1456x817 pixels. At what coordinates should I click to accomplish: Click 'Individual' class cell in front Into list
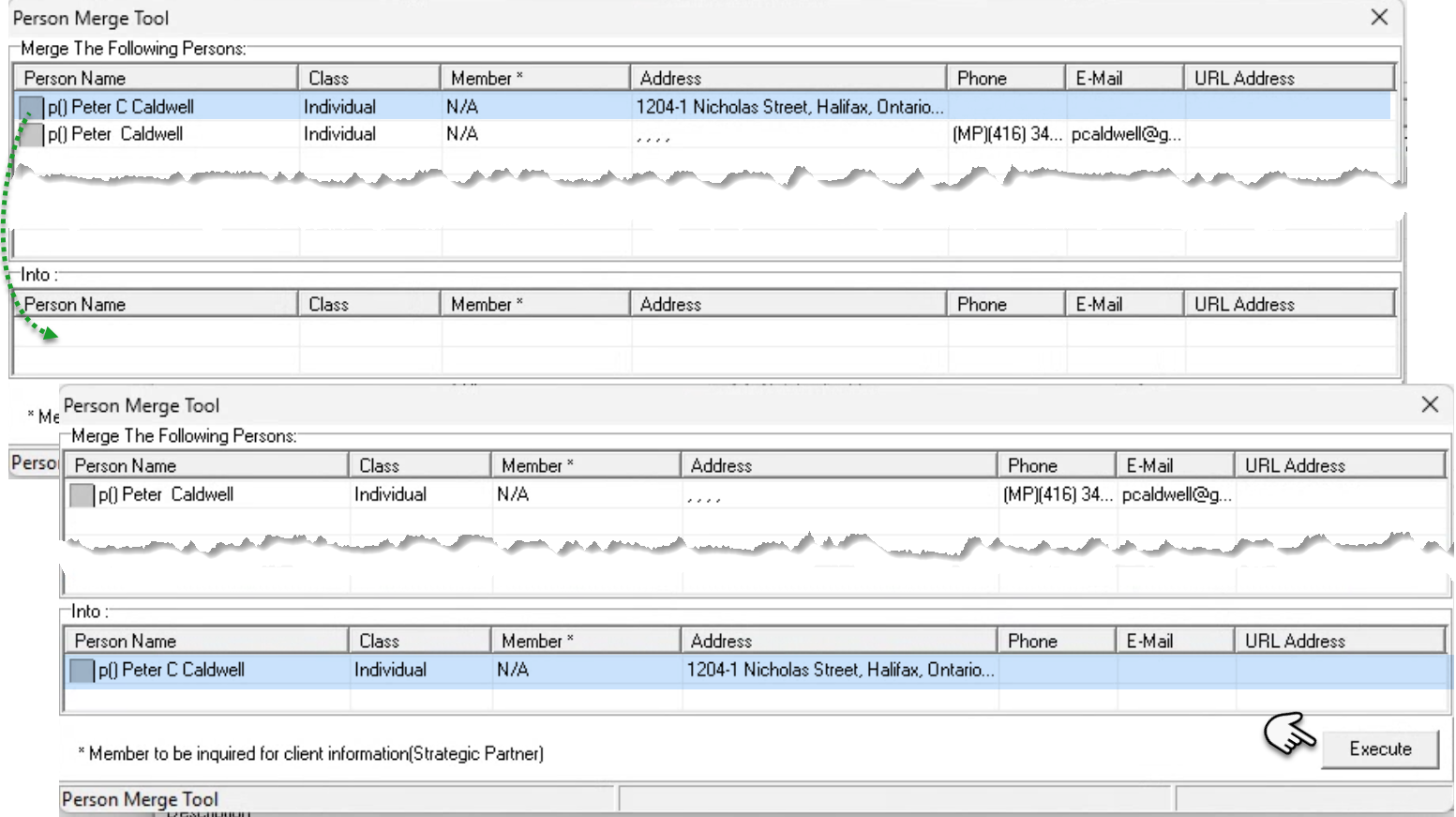click(x=390, y=670)
